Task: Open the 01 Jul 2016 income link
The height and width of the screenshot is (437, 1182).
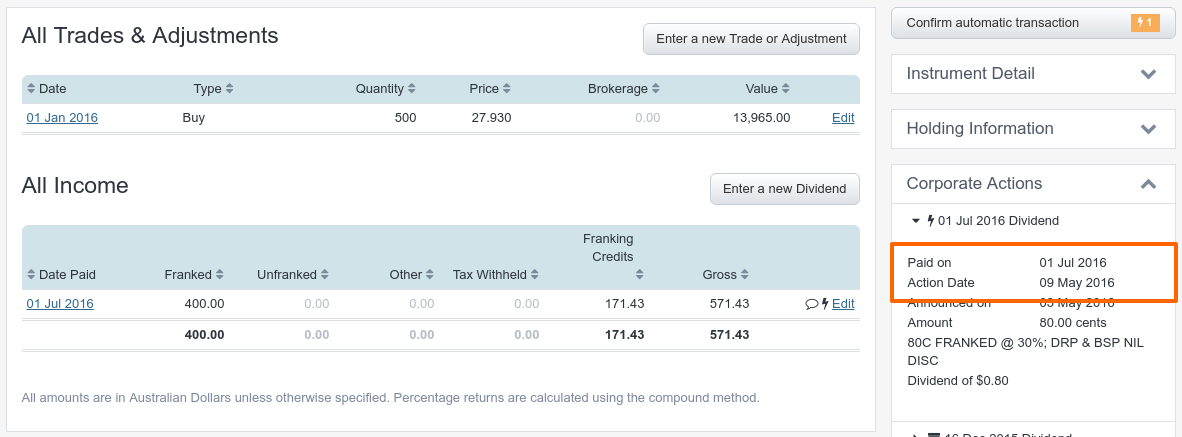Action: coord(60,304)
